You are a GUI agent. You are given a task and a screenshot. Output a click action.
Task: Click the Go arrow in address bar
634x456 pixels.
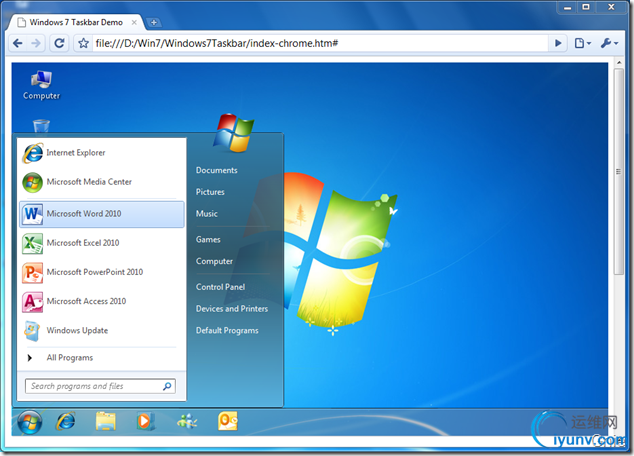[558, 43]
